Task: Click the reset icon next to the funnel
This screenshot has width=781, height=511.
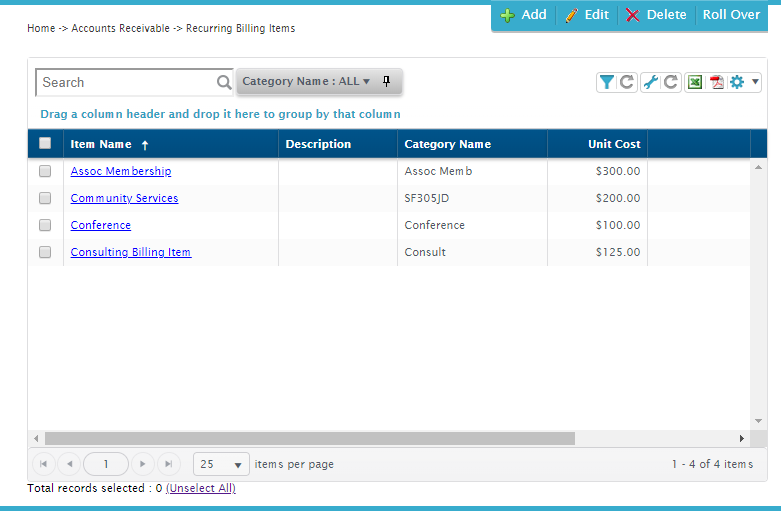Action: click(x=627, y=83)
